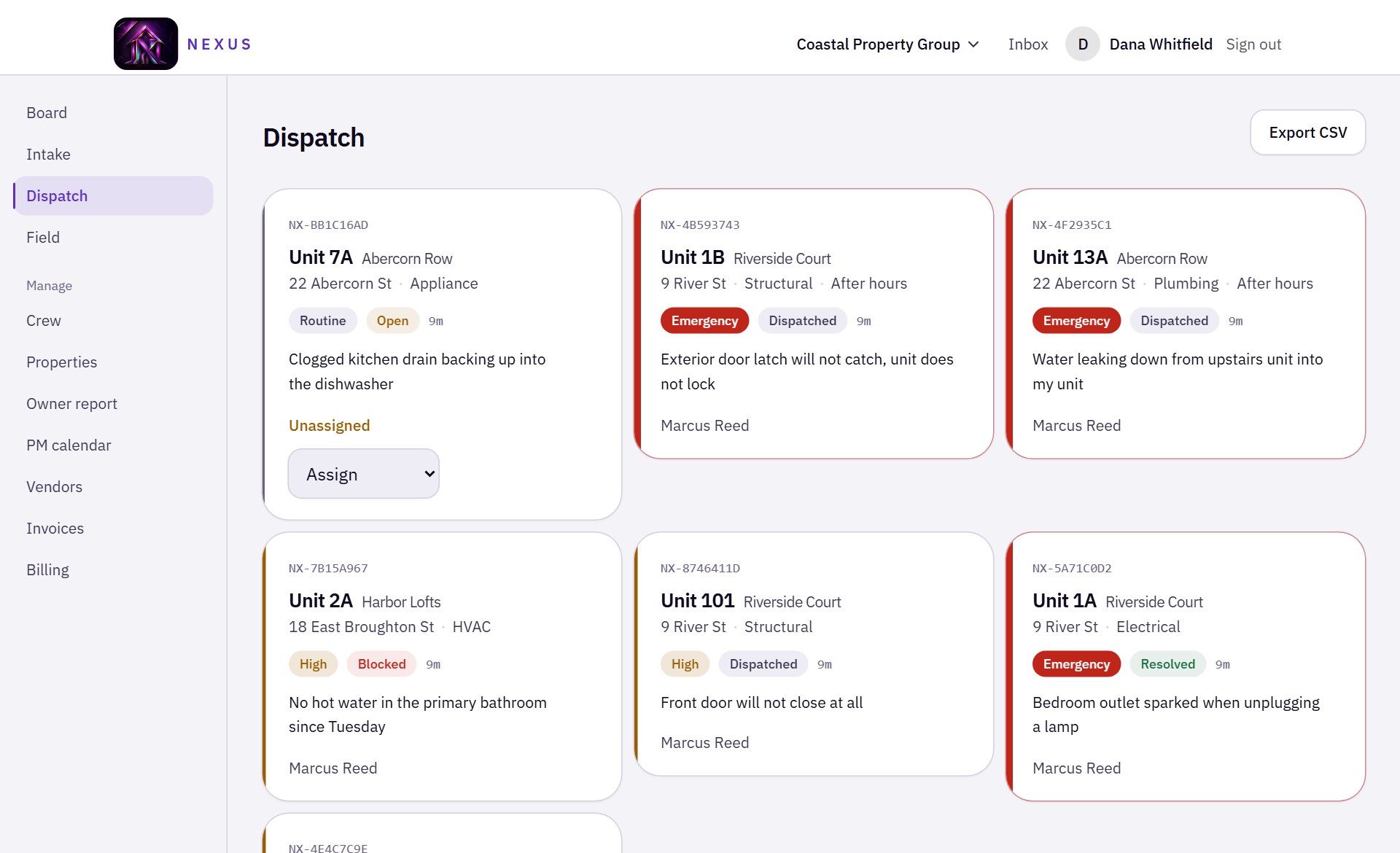Viewport: 1400px width, 853px height.
Task: Click the Dana Whitfield user name
Action: click(x=1161, y=44)
